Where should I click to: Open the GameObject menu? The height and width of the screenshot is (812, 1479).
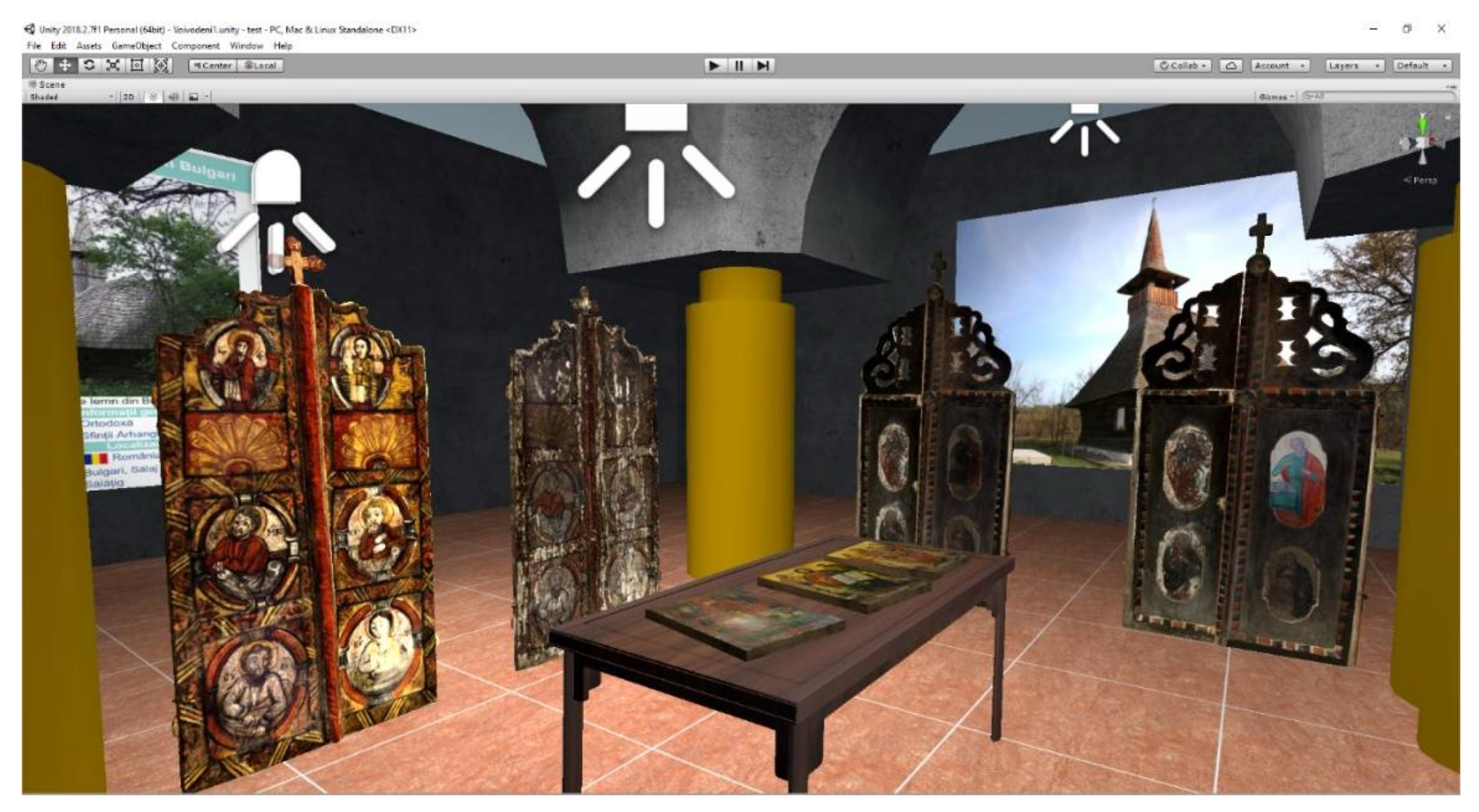coord(136,46)
